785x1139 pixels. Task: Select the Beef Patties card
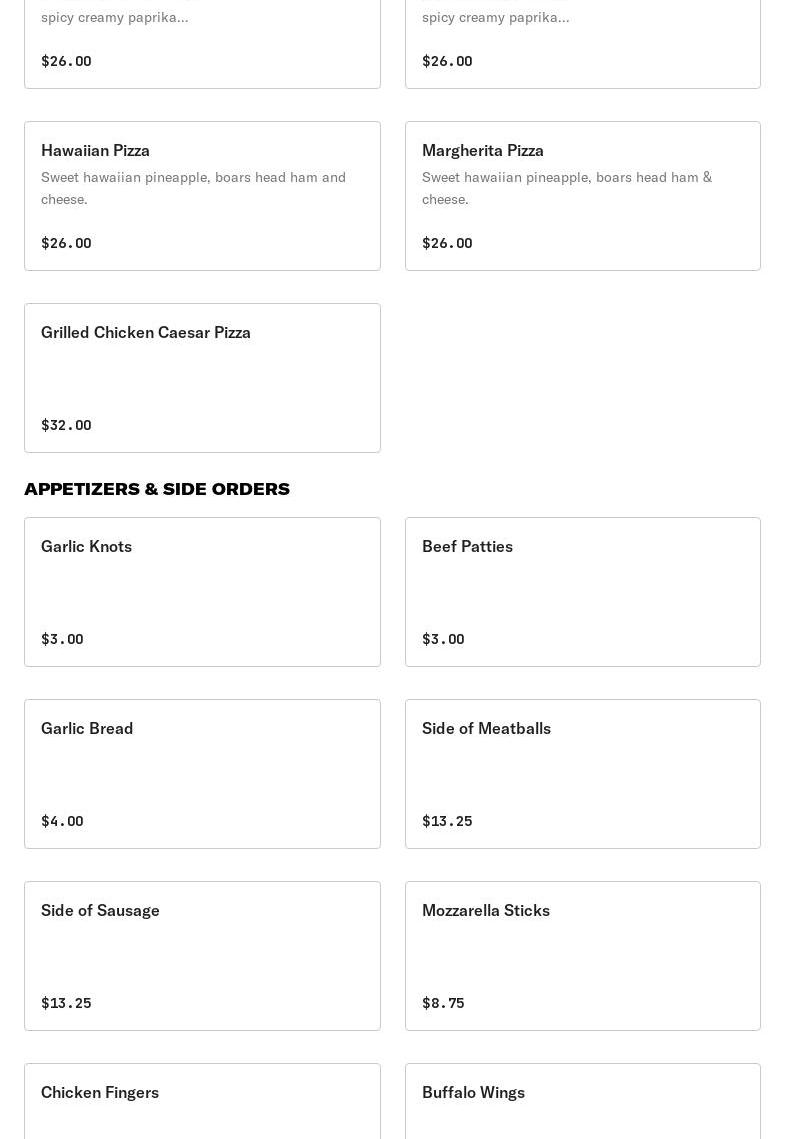(582, 592)
